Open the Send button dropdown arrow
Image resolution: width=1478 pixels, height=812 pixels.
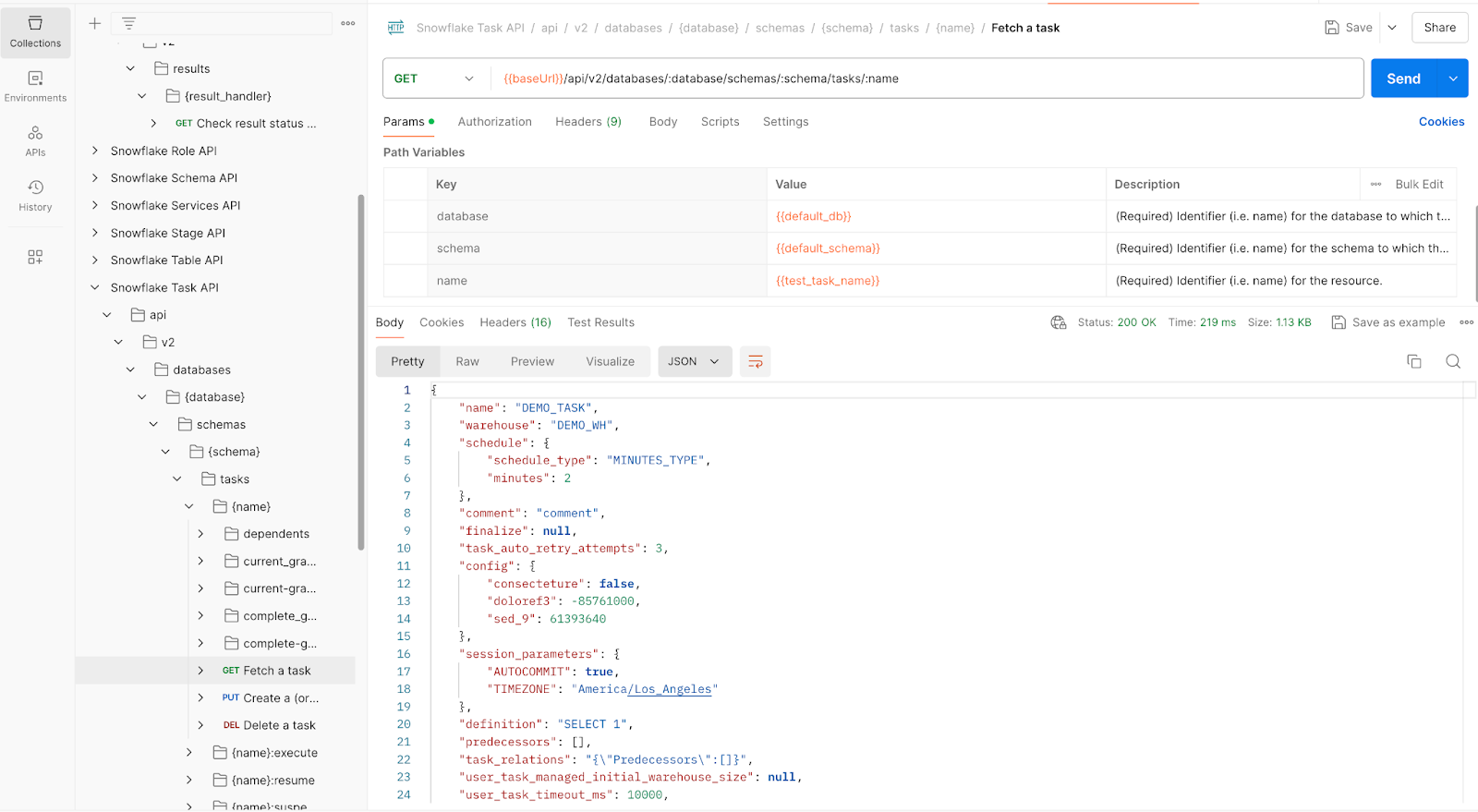pyautogui.click(x=1453, y=79)
